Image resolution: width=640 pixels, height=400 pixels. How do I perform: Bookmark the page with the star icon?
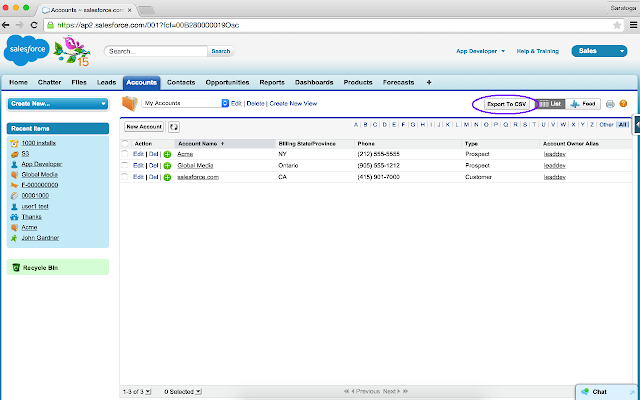617,25
